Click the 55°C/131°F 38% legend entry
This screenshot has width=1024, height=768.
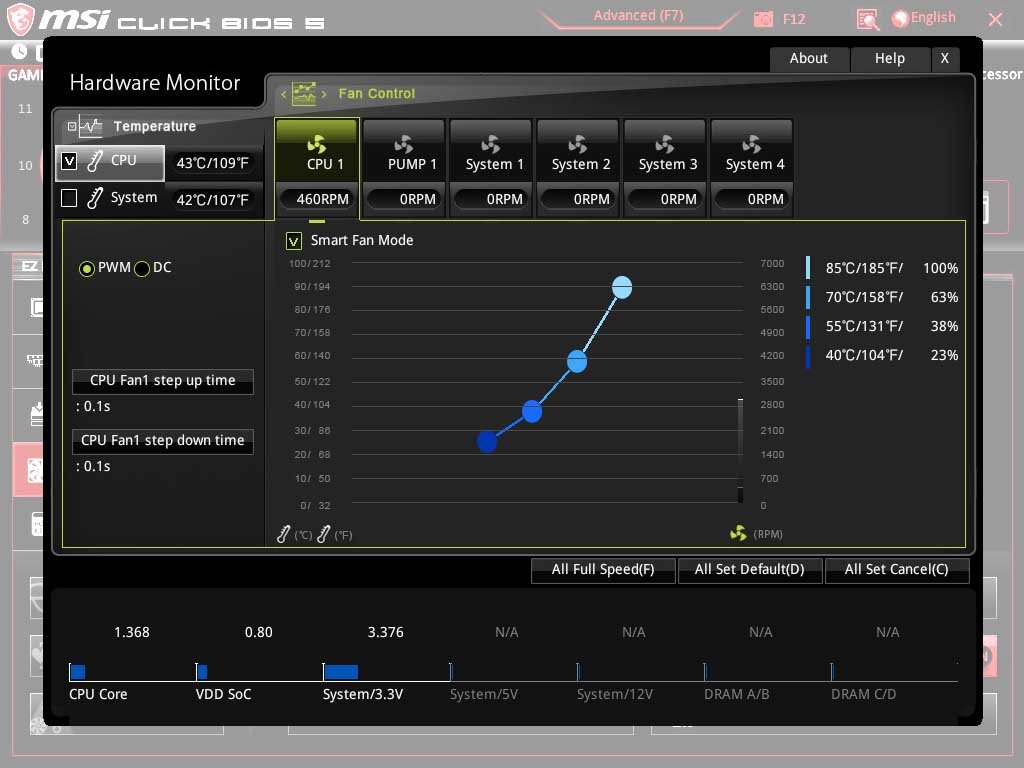[x=882, y=326]
